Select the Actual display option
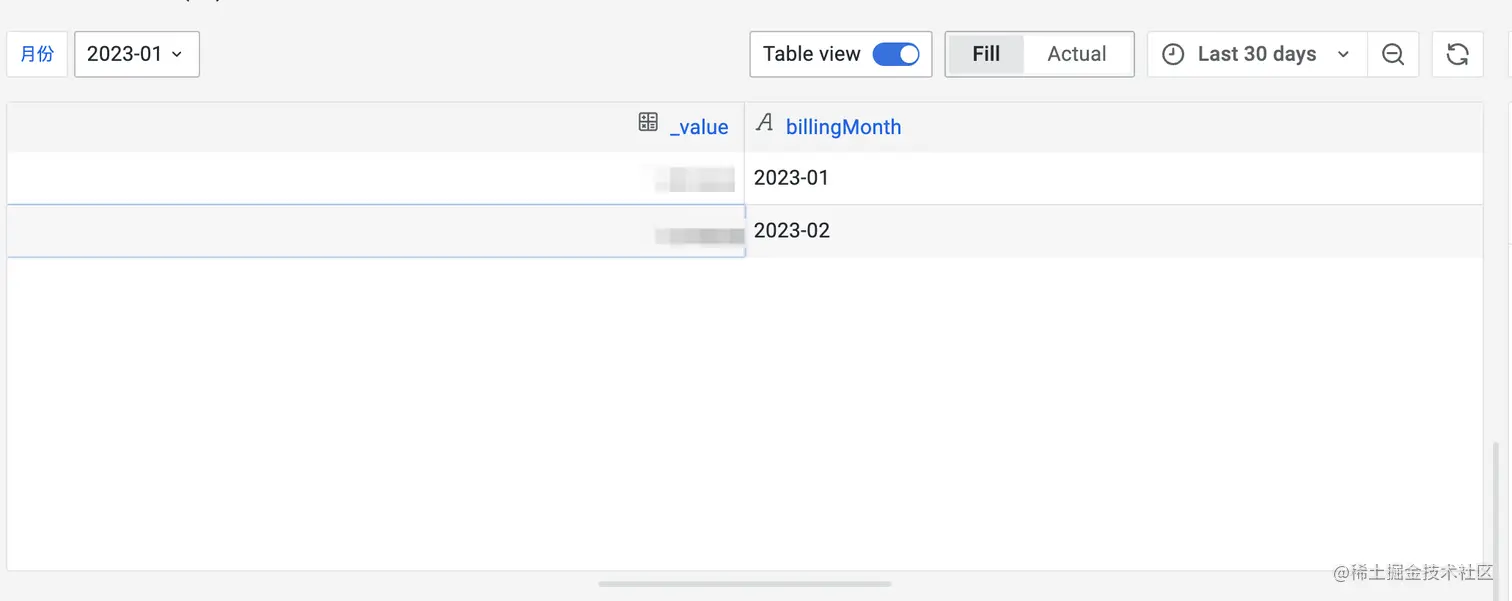This screenshot has width=1512, height=601. (x=1076, y=55)
